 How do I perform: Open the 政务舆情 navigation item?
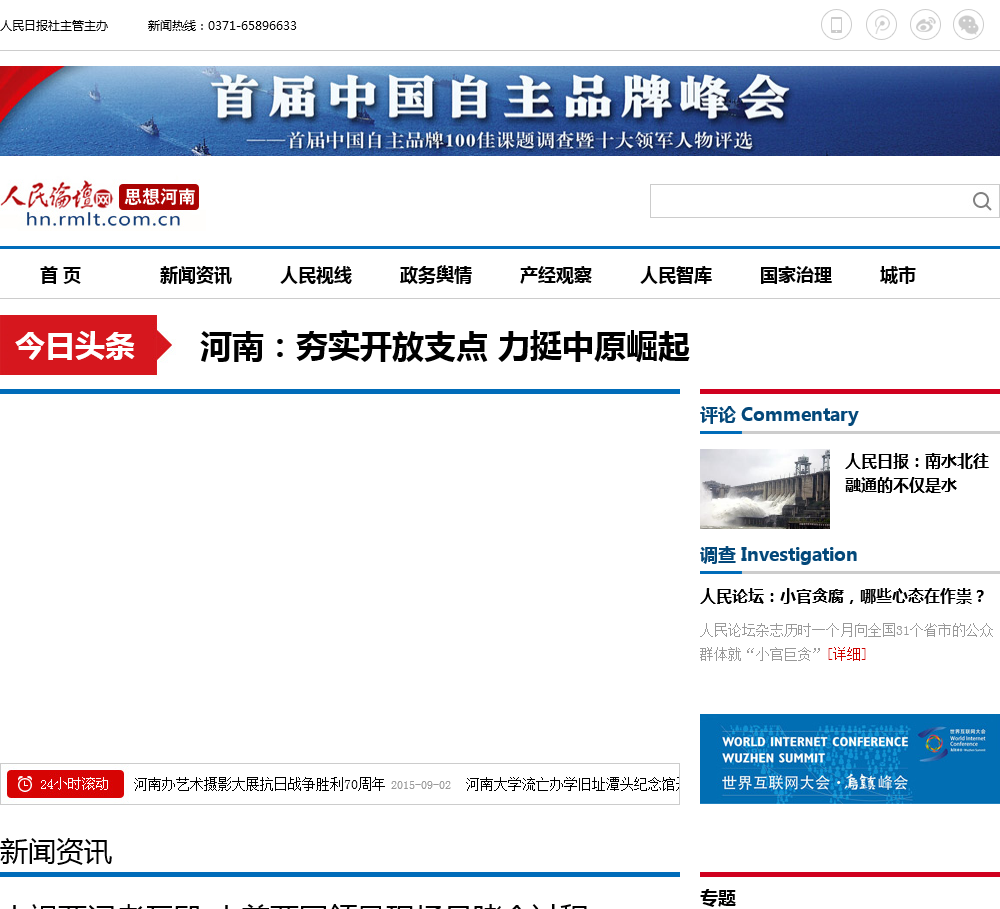(436, 276)
